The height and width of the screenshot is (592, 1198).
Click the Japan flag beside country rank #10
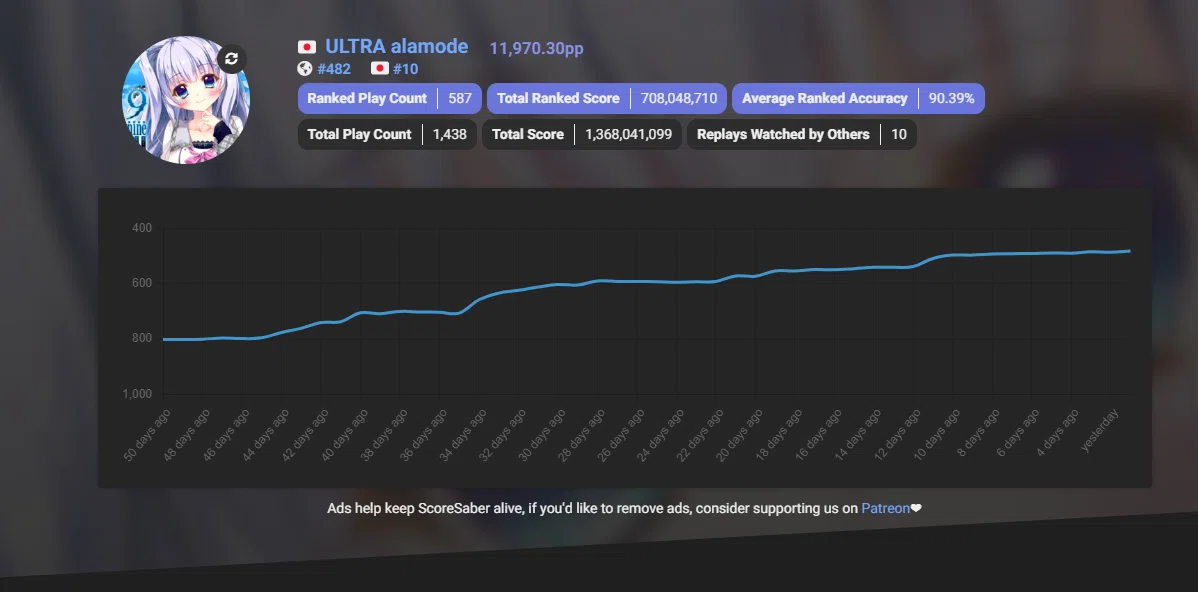(x=380, y=69)
